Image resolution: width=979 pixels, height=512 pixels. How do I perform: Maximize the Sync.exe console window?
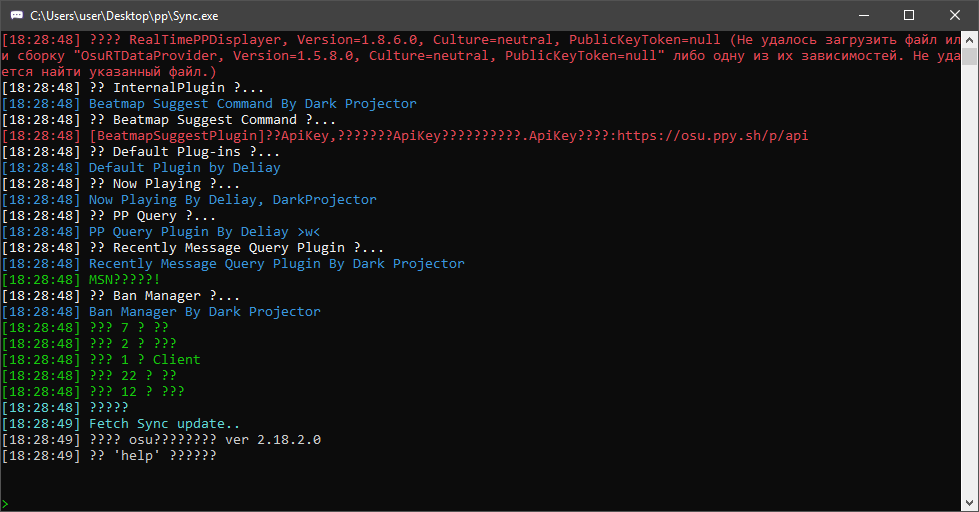pyautogui.click(x=909, y=15)
